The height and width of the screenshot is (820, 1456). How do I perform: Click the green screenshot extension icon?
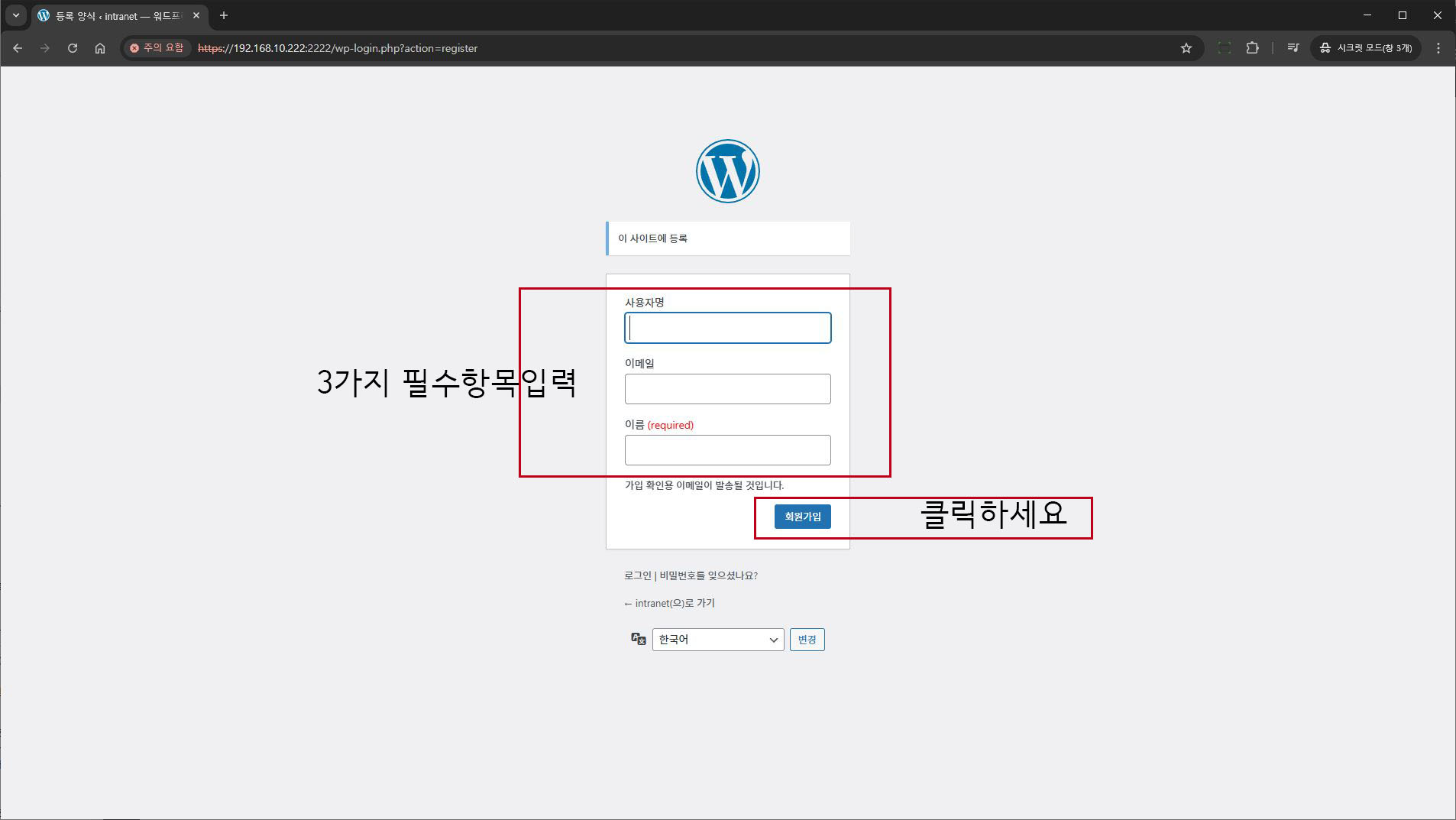[x=1225, y=48]
